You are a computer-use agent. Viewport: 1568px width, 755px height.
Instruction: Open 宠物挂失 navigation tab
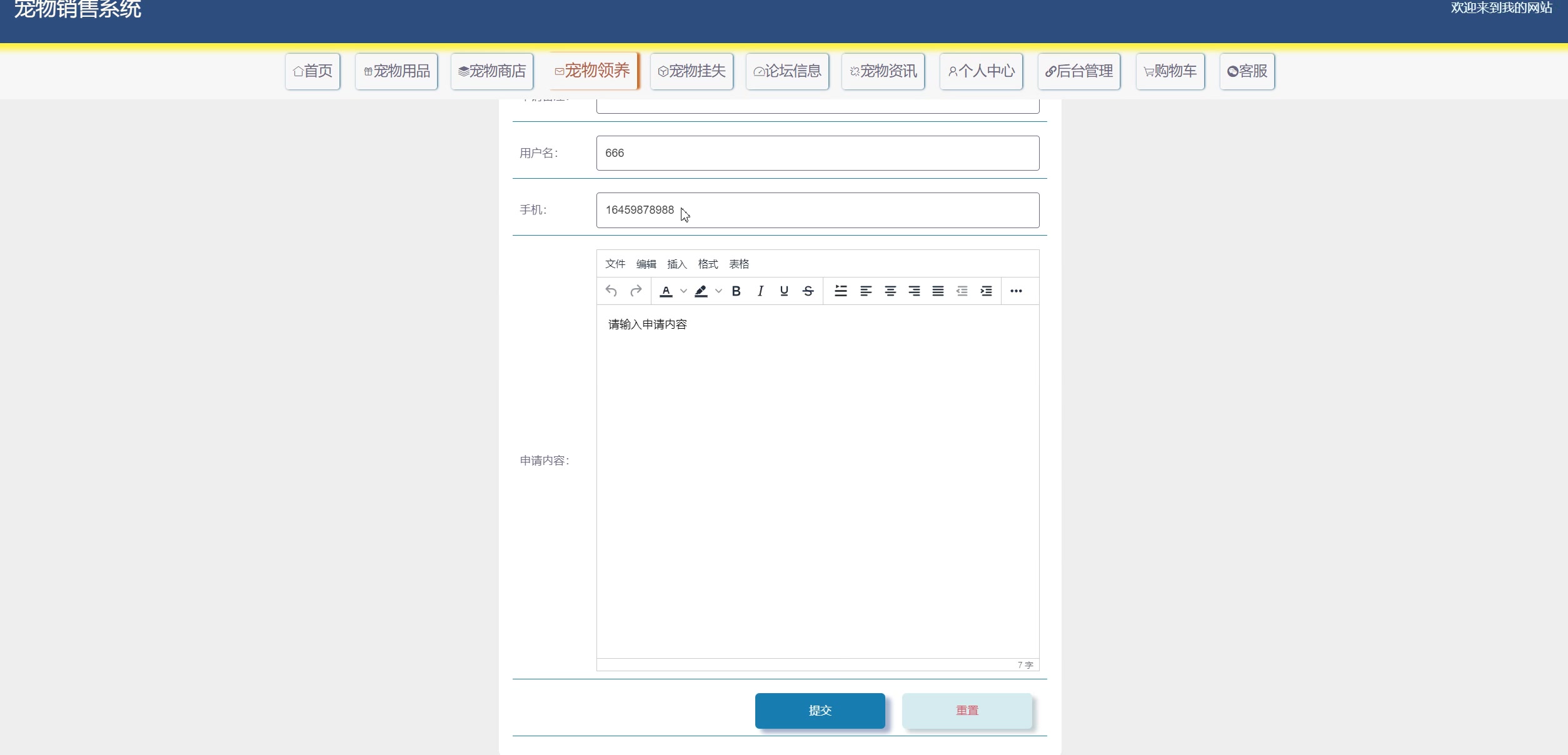tap(692, 71)
